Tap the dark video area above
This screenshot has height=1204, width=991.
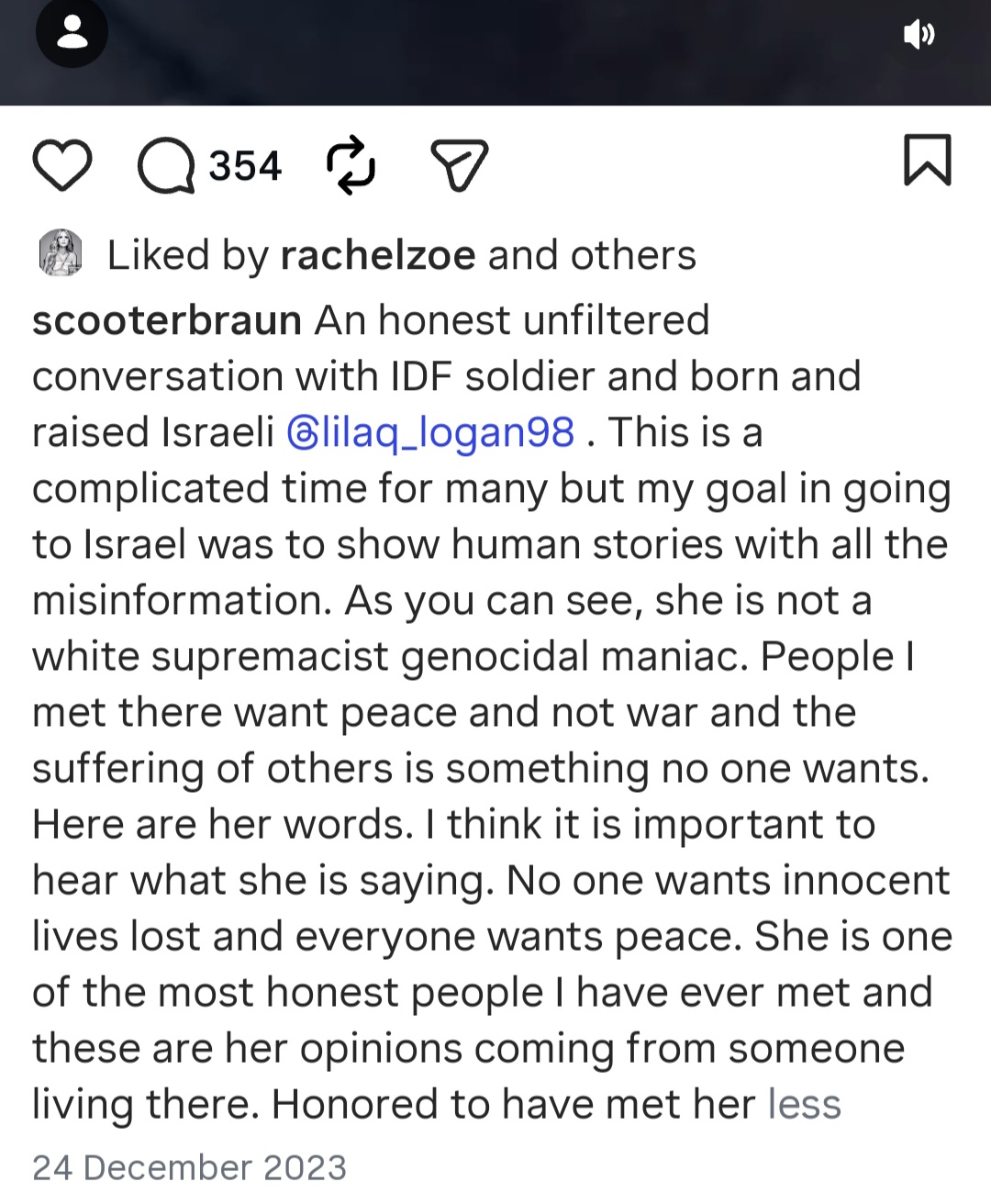[x=495, y=52]
